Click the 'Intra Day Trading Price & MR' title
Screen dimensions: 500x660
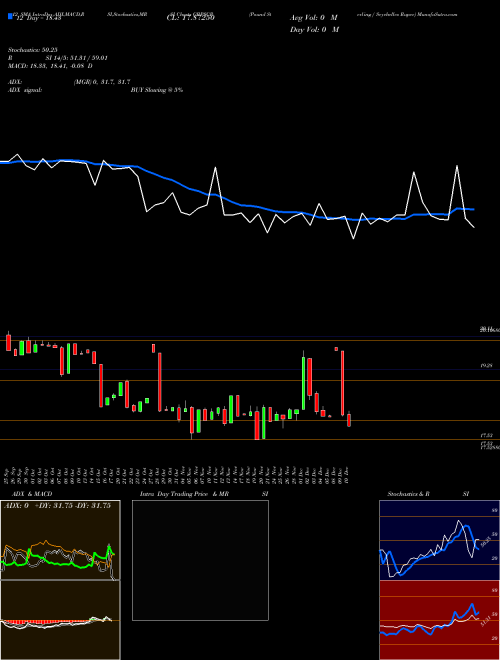(x=184, y=494)
